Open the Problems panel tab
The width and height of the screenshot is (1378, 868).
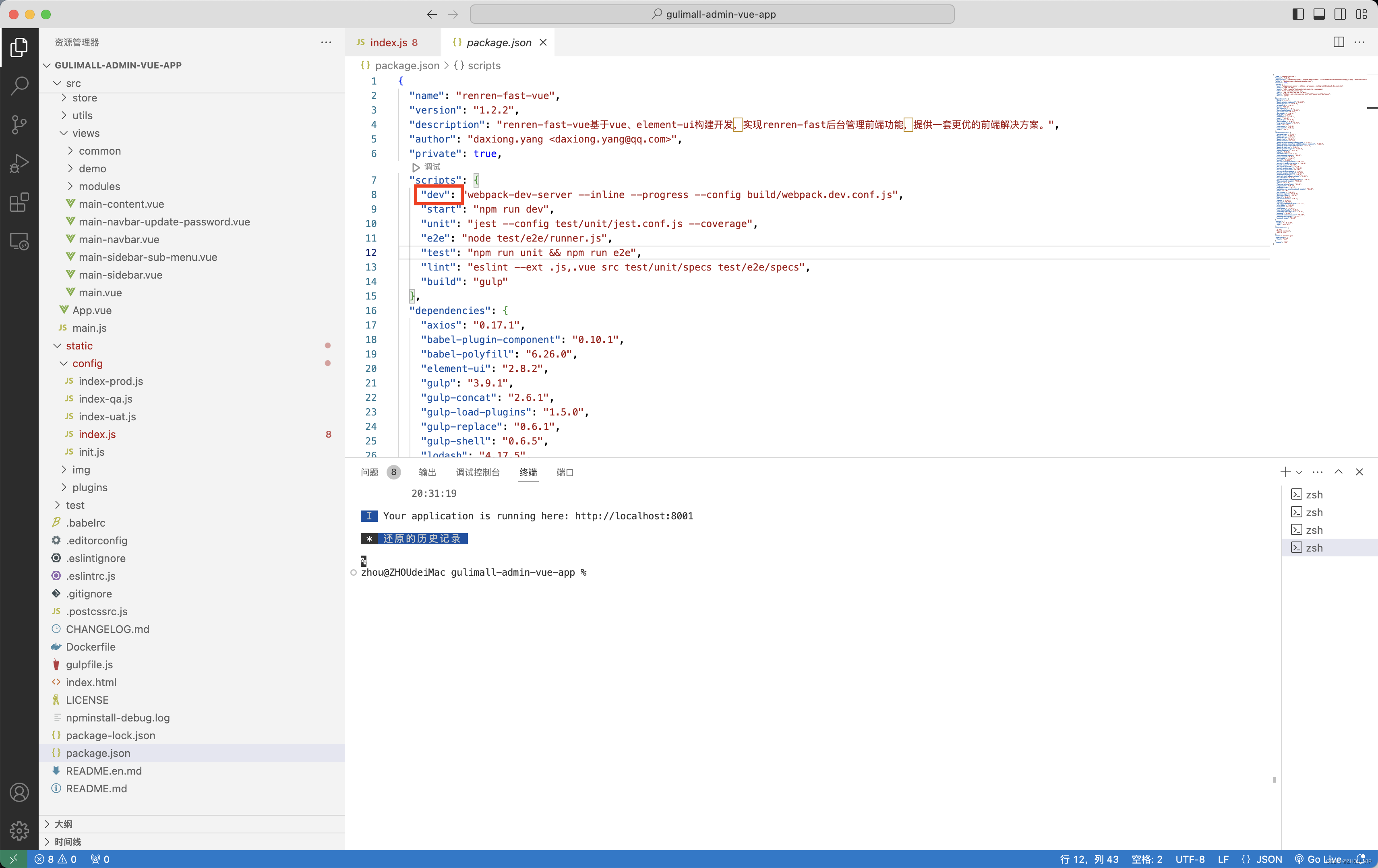coord(380,472)
